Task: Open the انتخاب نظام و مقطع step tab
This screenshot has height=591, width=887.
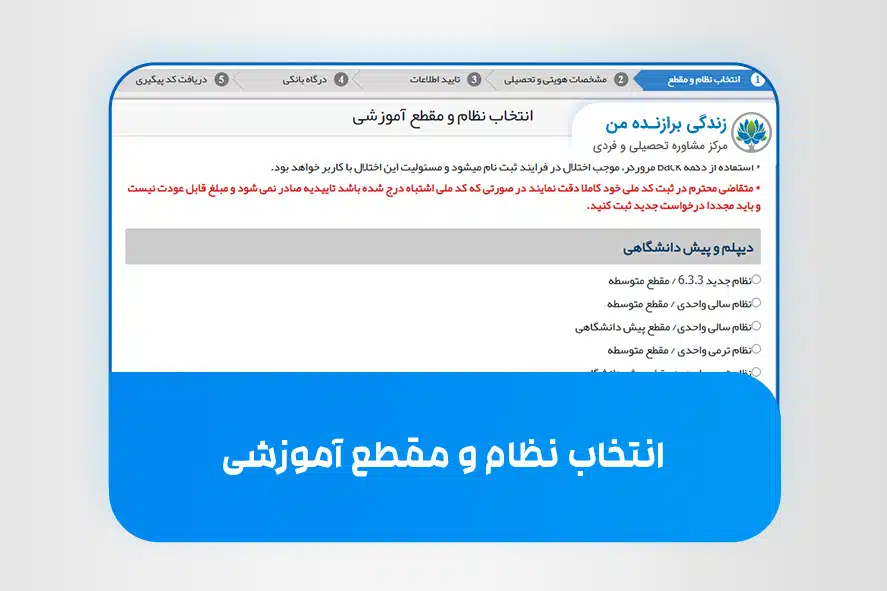Action: pos(703,80)
